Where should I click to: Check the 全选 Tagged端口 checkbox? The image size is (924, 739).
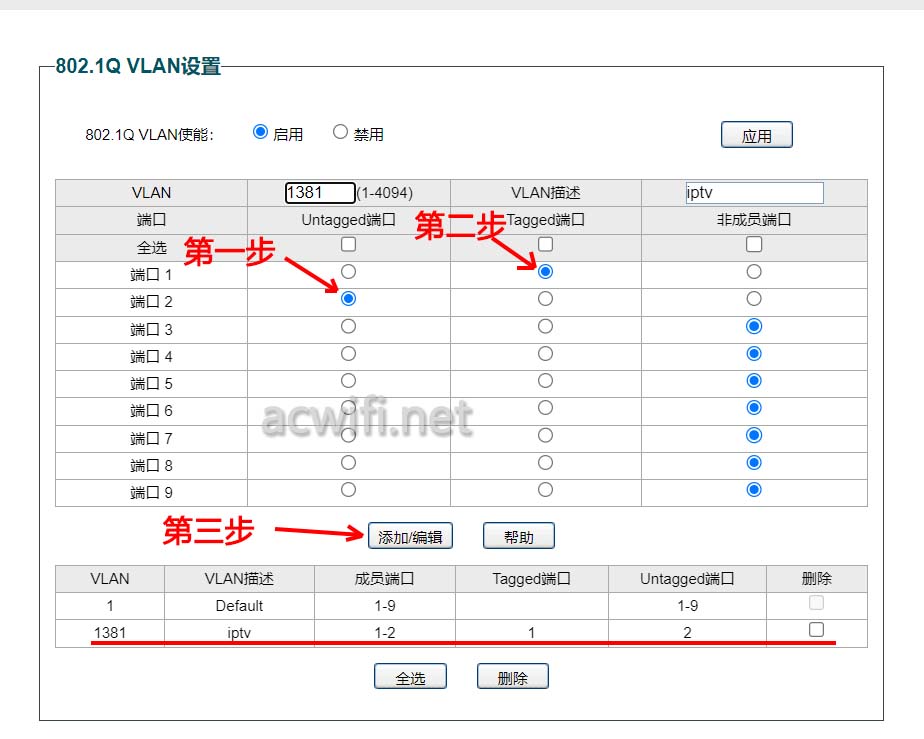546,244
